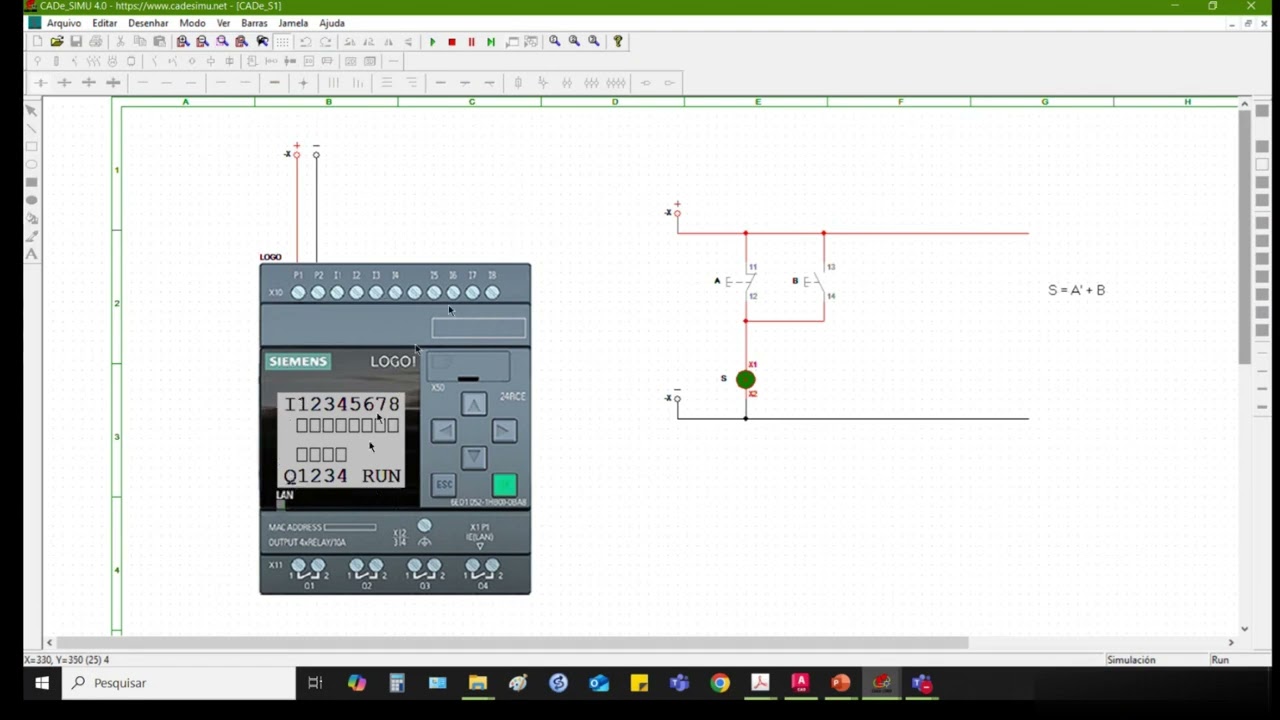Pause the simulation with the red bars

tap(472, 42)
